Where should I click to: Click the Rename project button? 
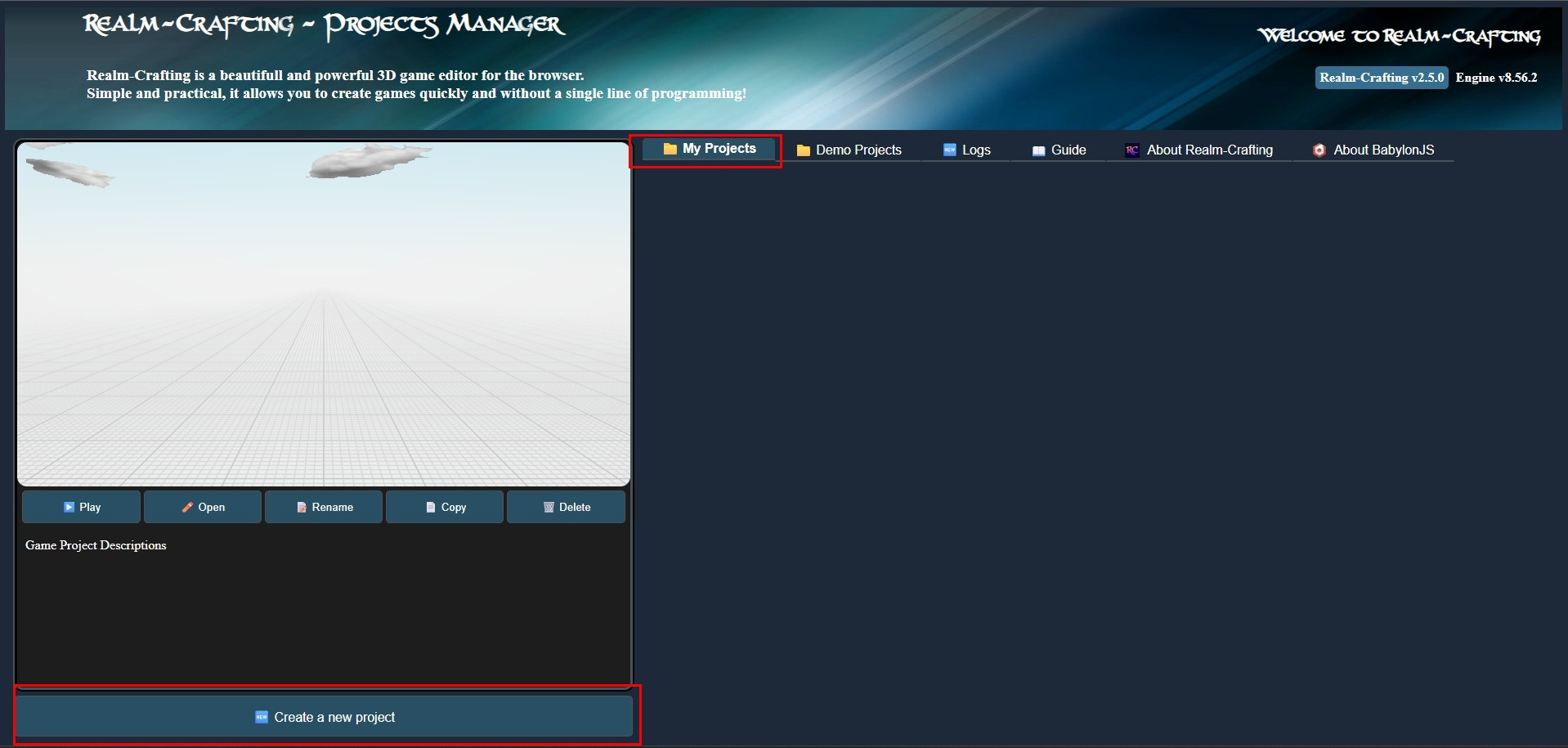(324, 507)
